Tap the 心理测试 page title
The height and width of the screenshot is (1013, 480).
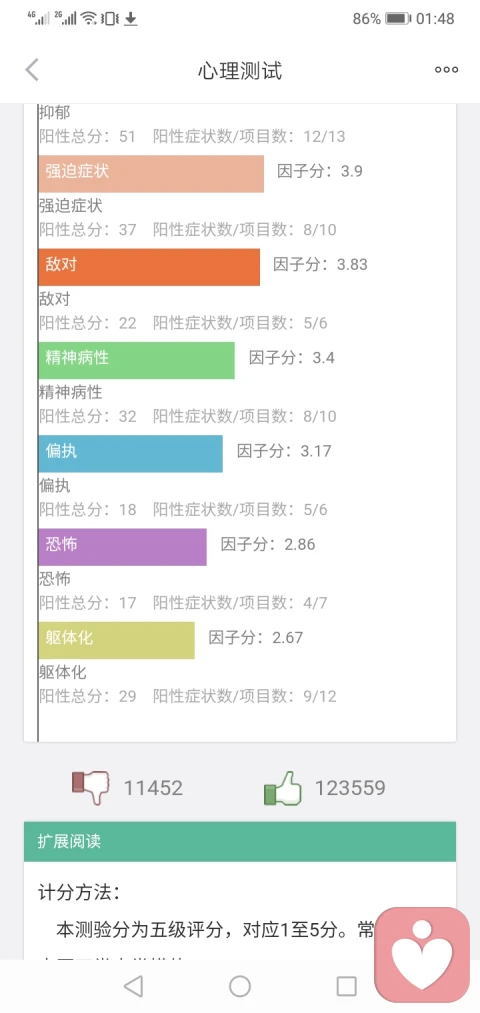(x=240, y=70)
